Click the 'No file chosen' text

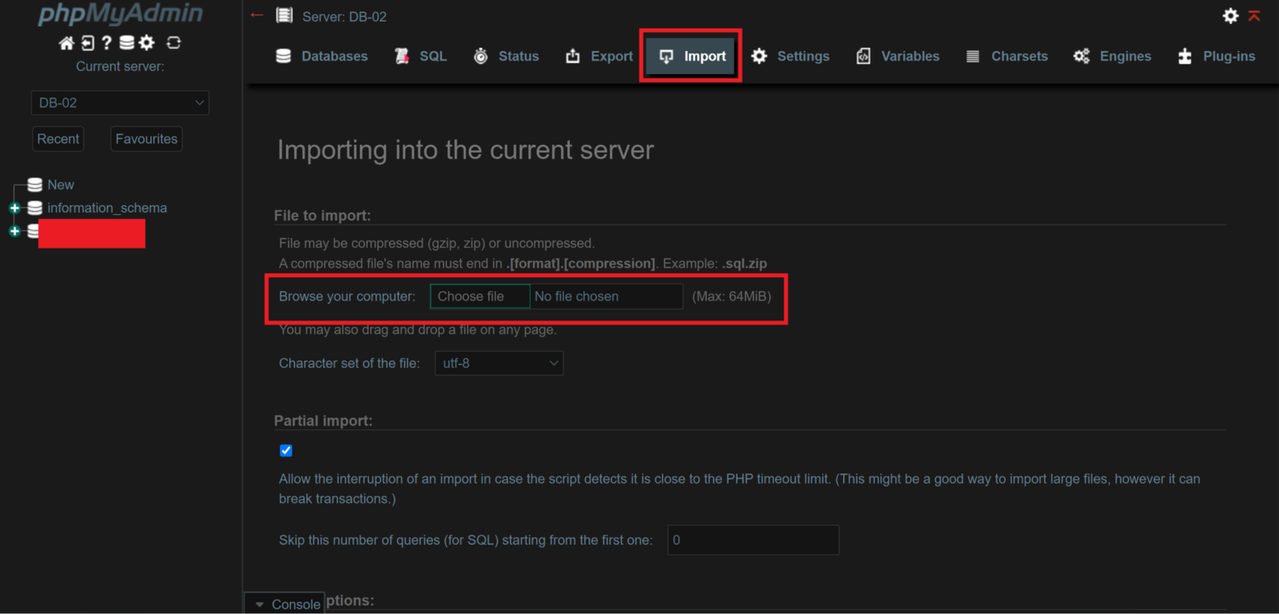pos(577,296)
